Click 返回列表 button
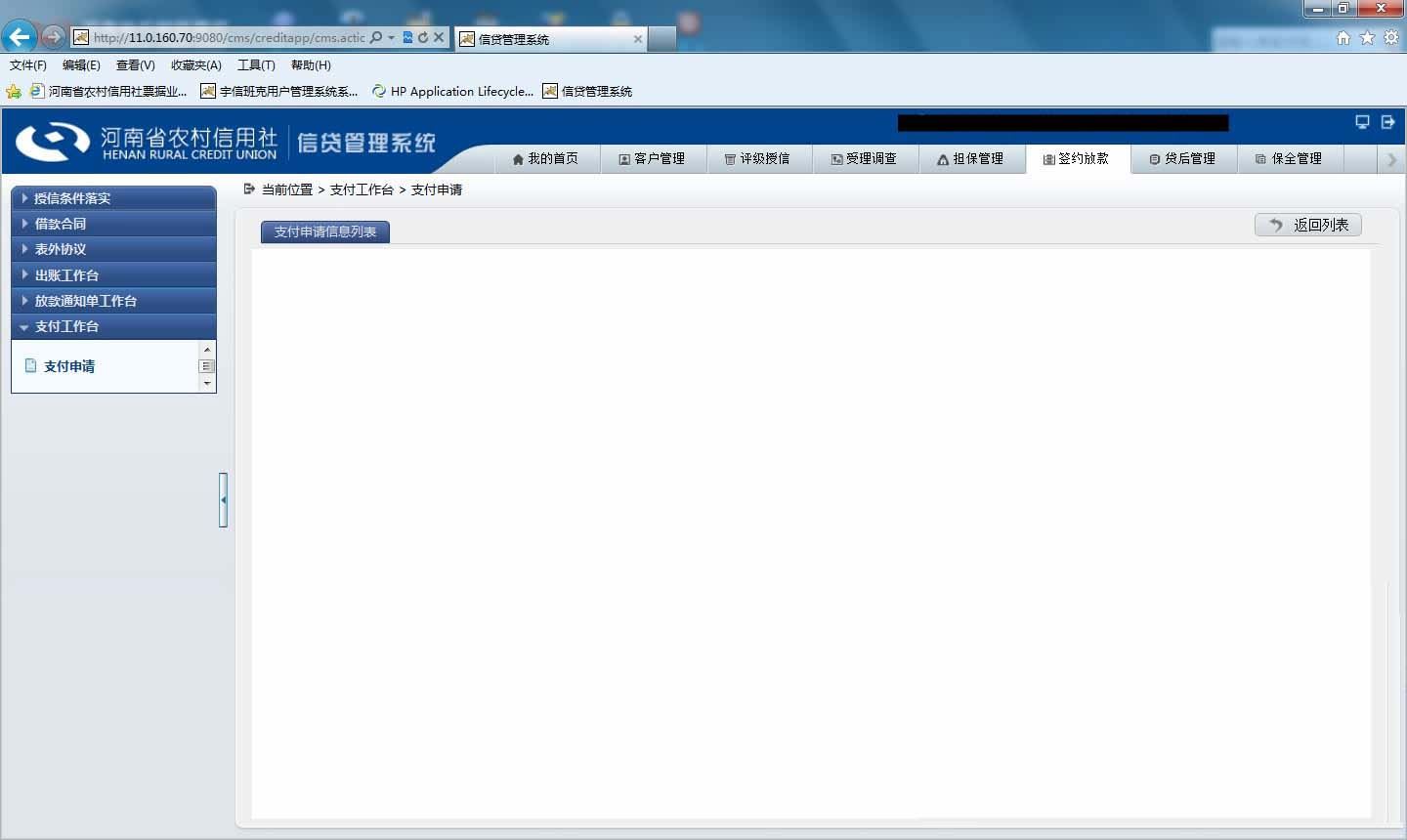This screenshot has width=1407, height=840. pyautogui.click(x=1308, y=225)
